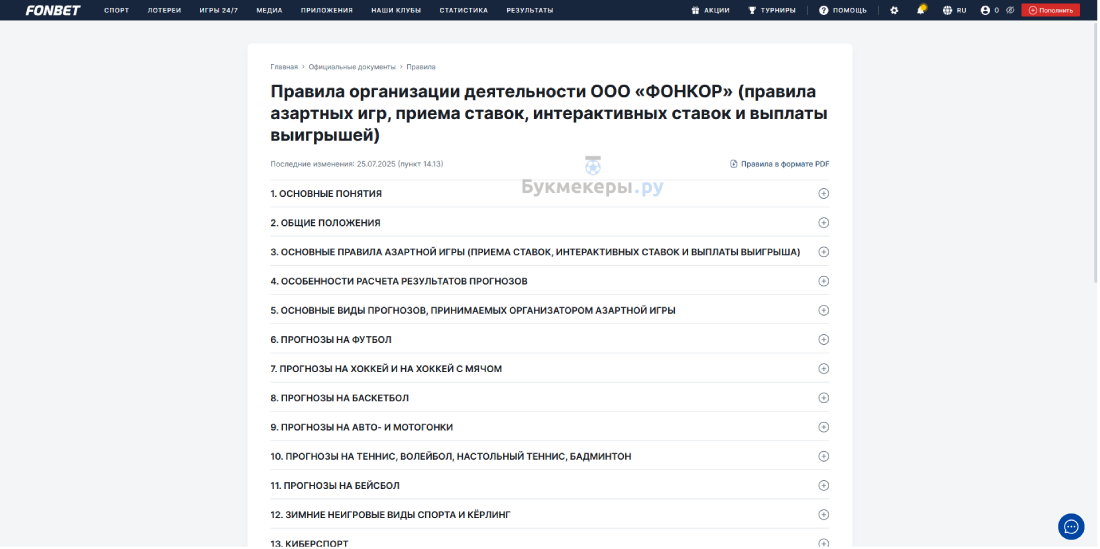Open the Лотереи menu
1100x549 pixels.
click(164, 11)
